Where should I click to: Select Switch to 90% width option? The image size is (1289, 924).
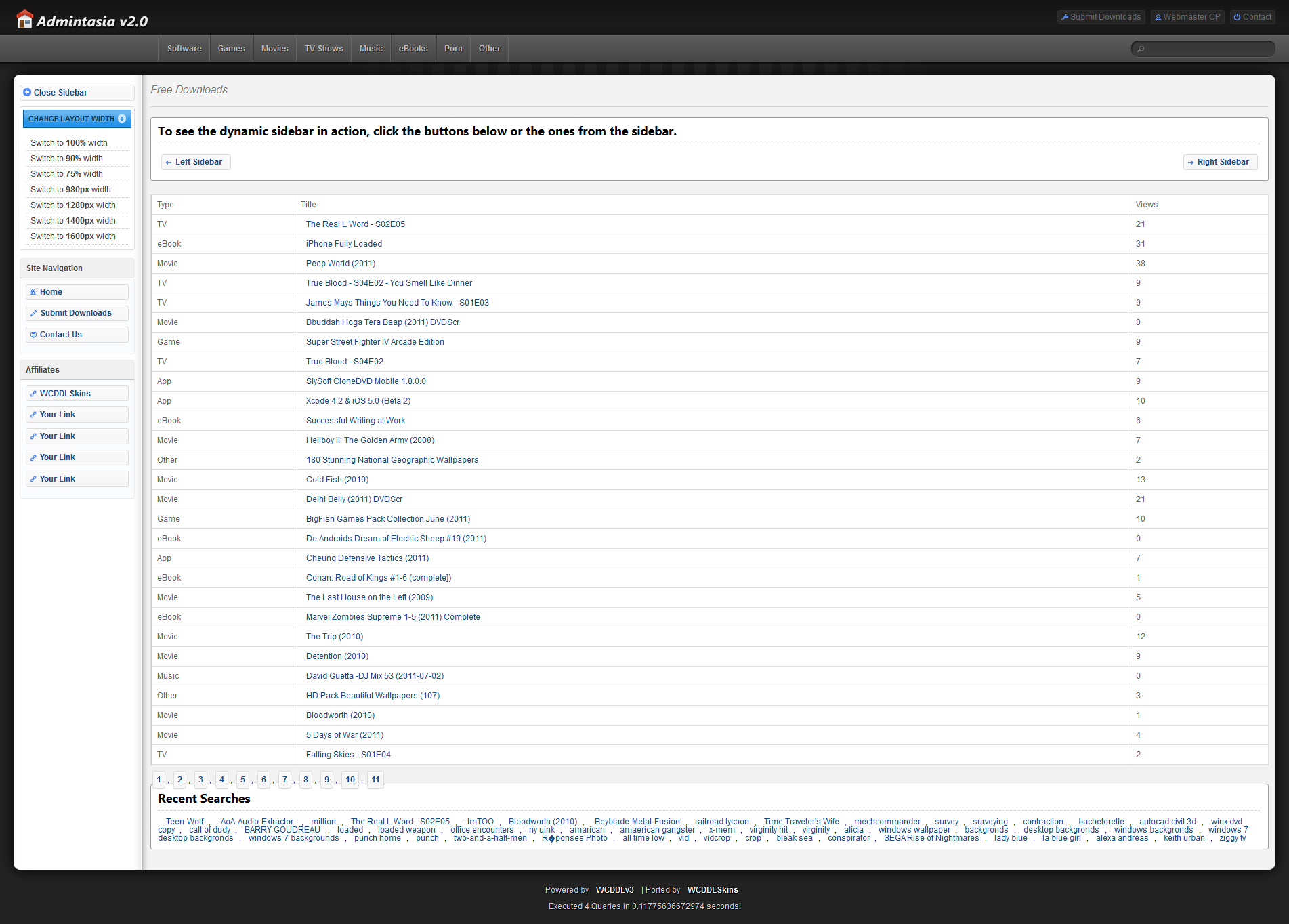click(66, 159)
